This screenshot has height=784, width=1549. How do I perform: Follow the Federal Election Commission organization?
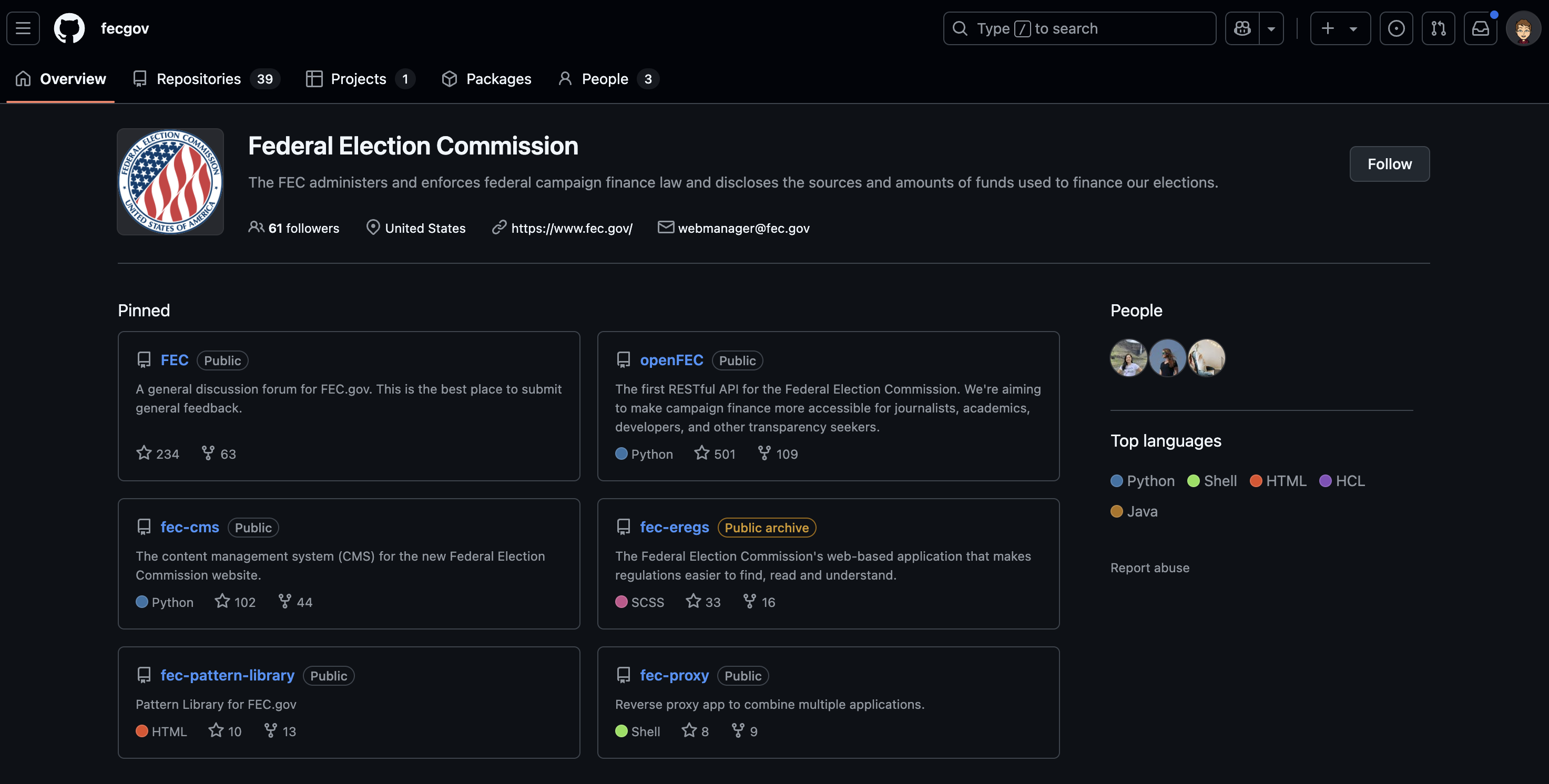pos(1389,164)
